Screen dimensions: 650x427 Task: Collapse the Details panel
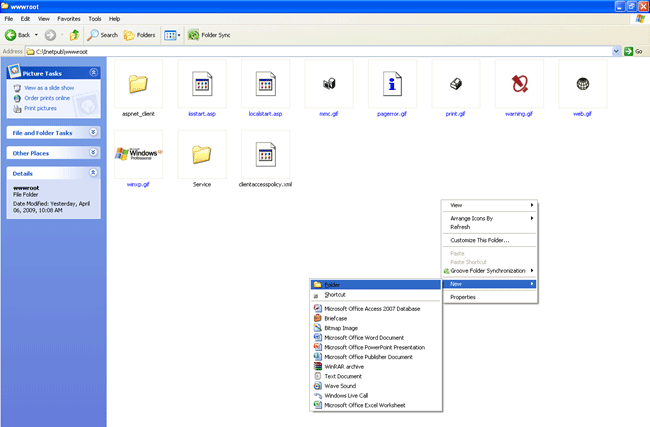point(94,172)
